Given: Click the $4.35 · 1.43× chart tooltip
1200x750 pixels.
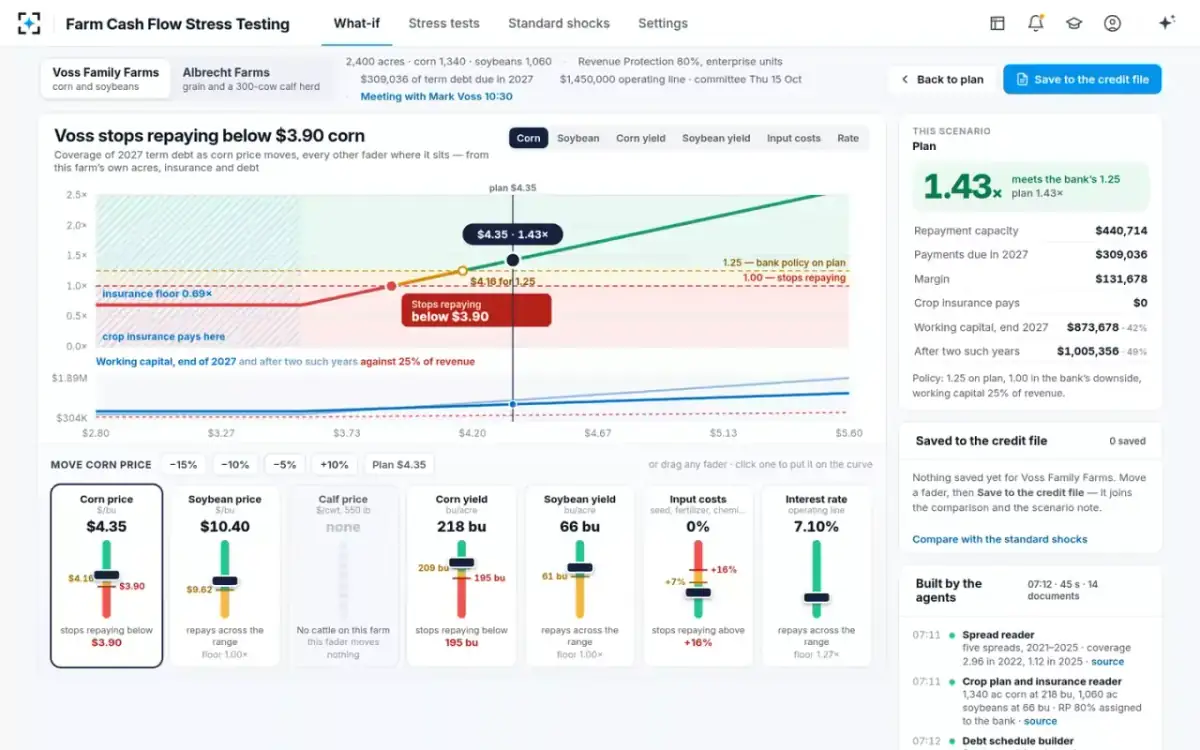Looking at the screenshot, I should click(x=512, y=234).
